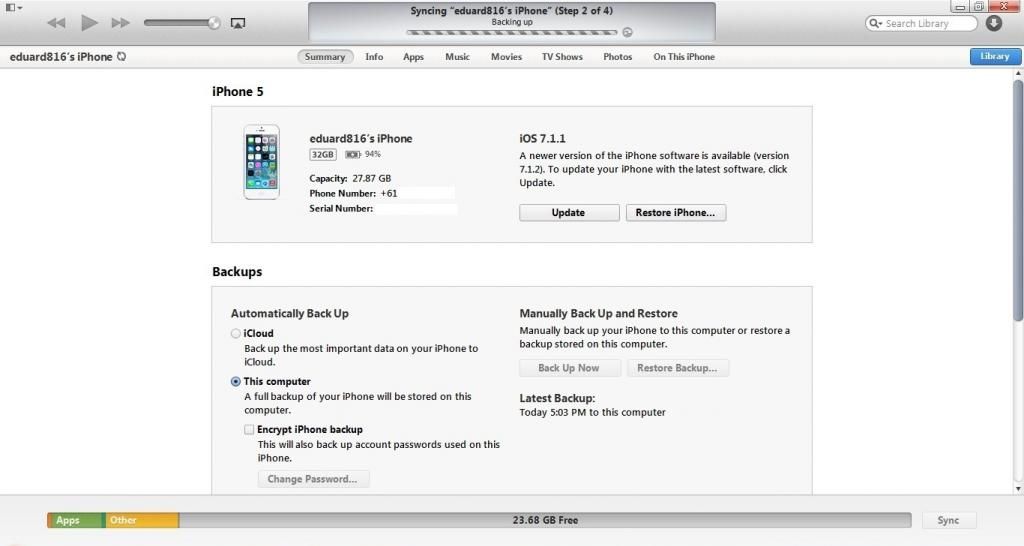Click the iPhone device thumbnail image

[261, 162]
